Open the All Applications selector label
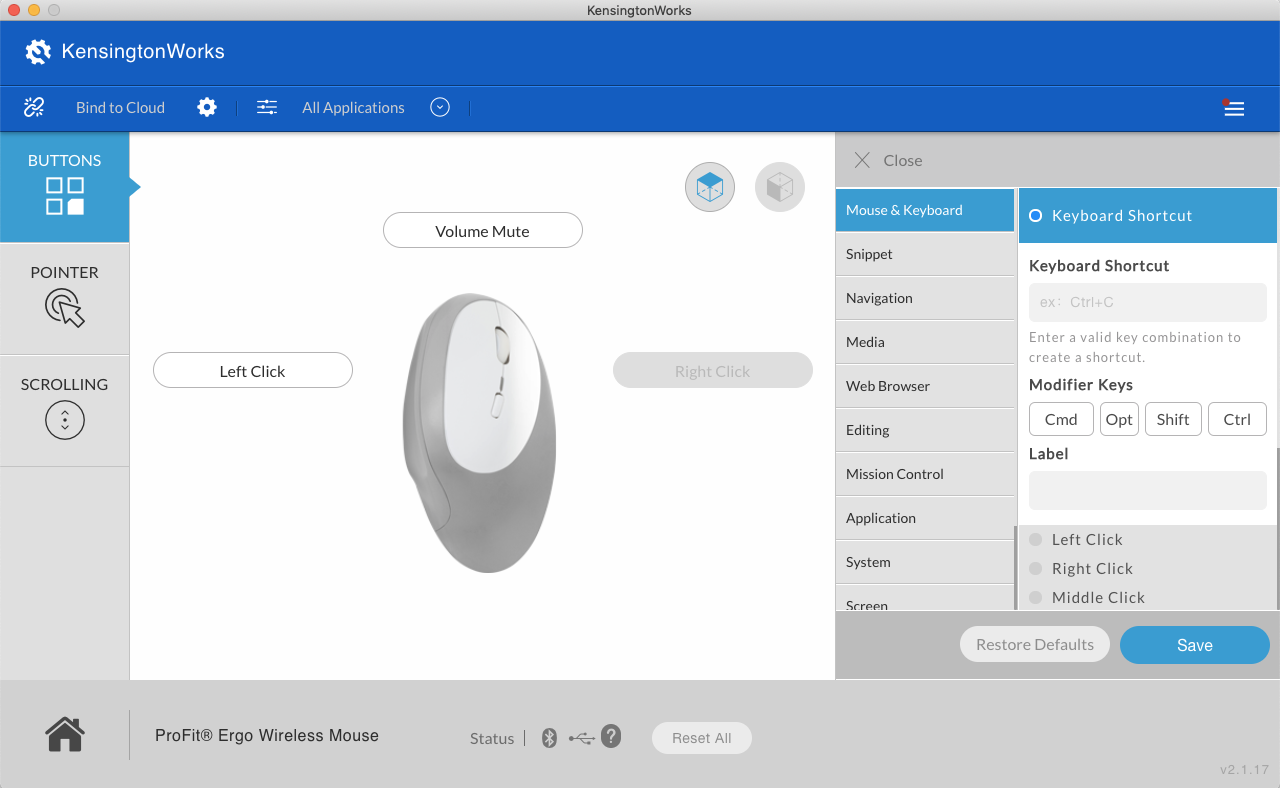The image size is (1280, 788). pyautogui.click(x=353, y=107)
